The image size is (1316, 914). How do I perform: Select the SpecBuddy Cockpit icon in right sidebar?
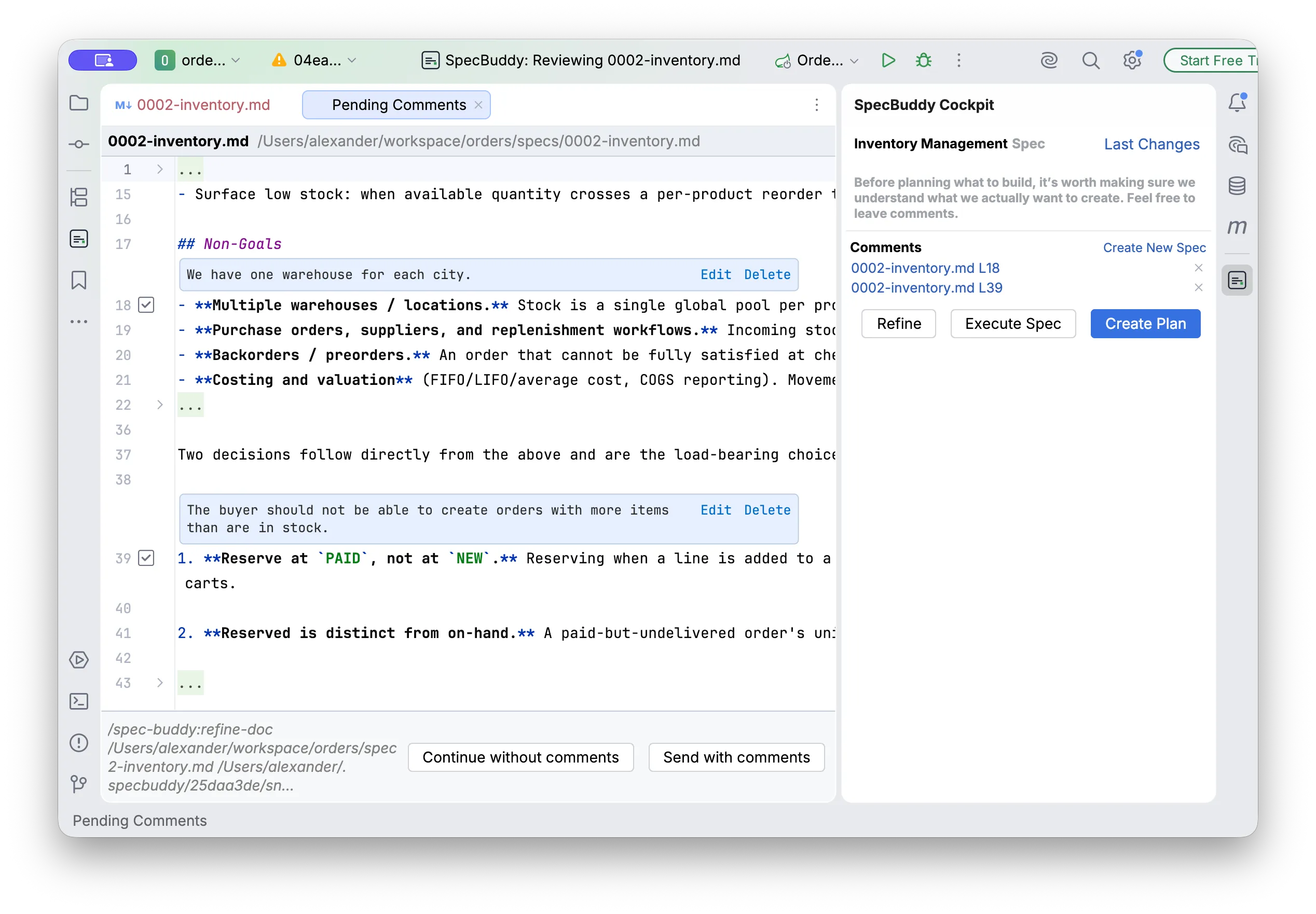1237,280
